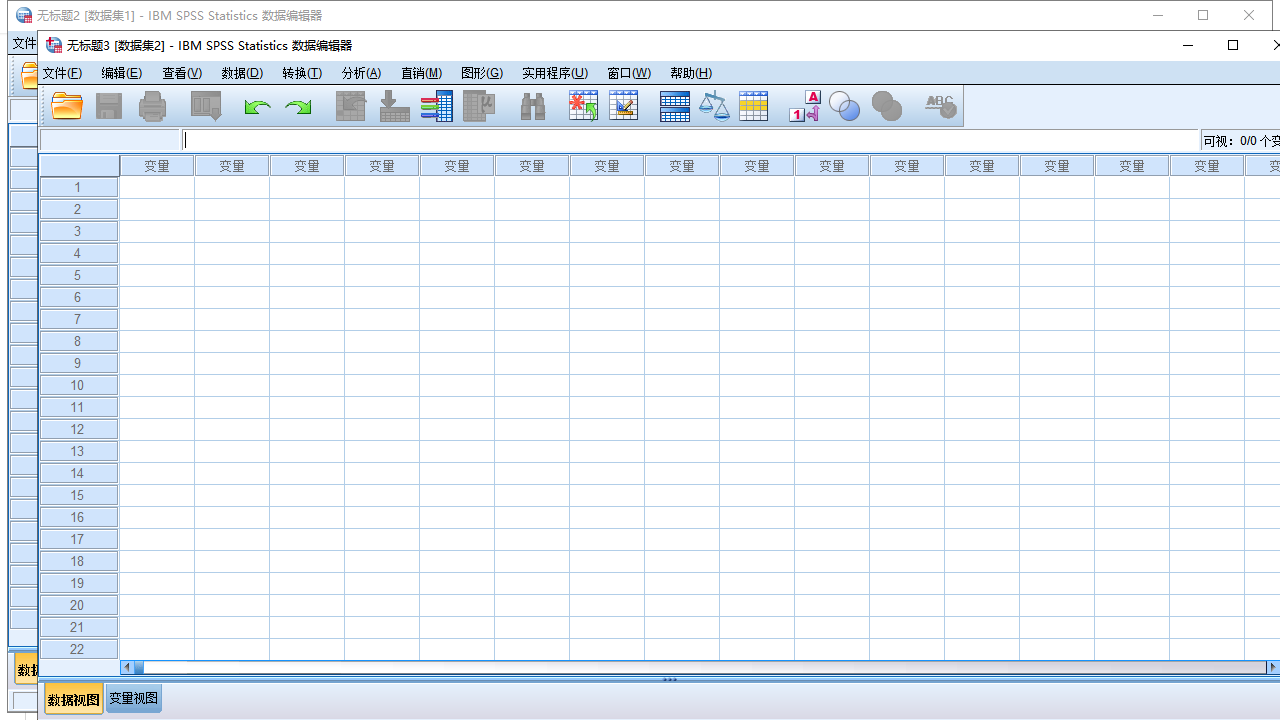Select row header 13
The image size is (1280, 720).
pyautogui.click(x=79, y=451)
